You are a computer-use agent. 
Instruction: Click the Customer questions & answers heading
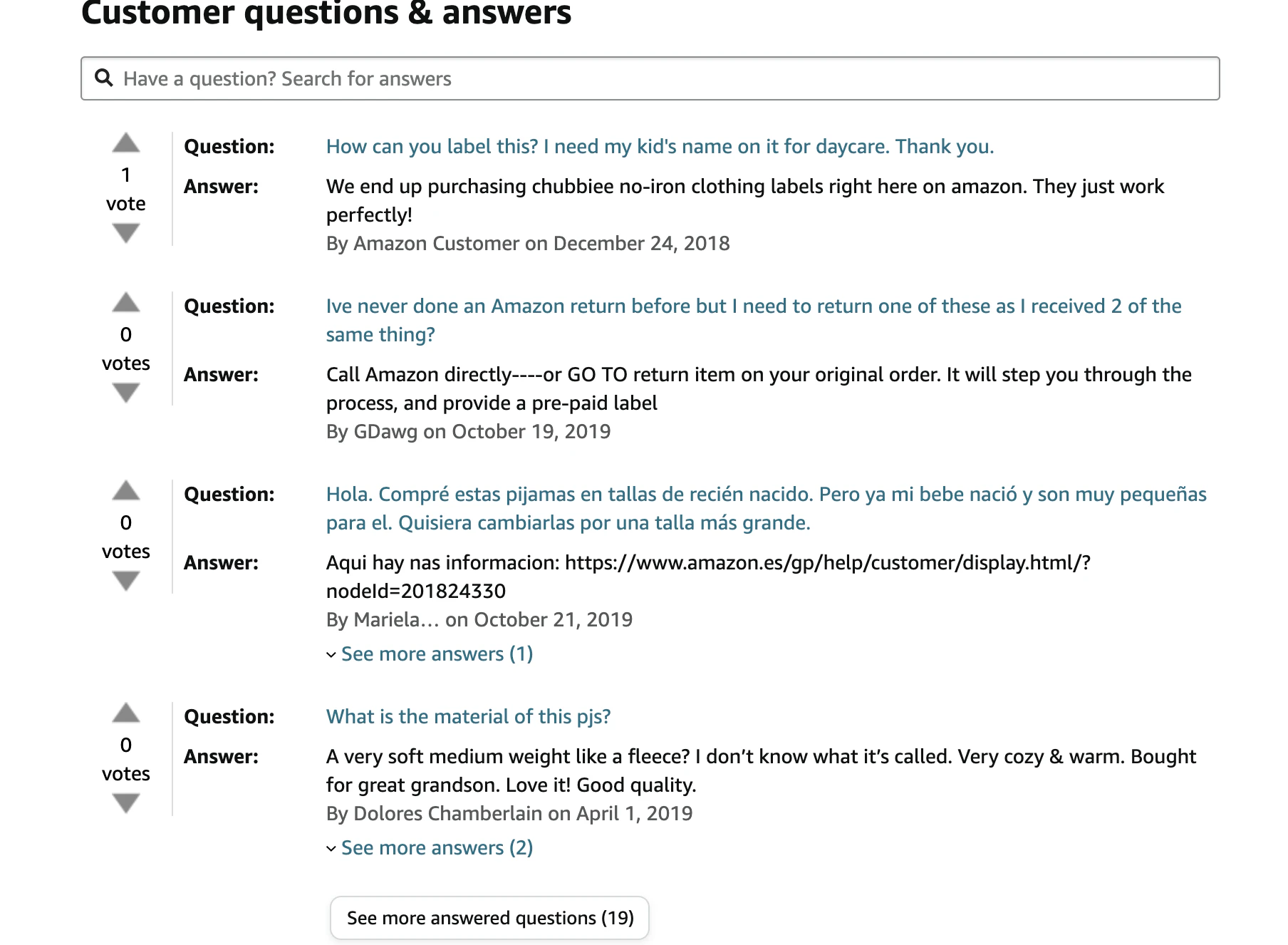(326, 13)
